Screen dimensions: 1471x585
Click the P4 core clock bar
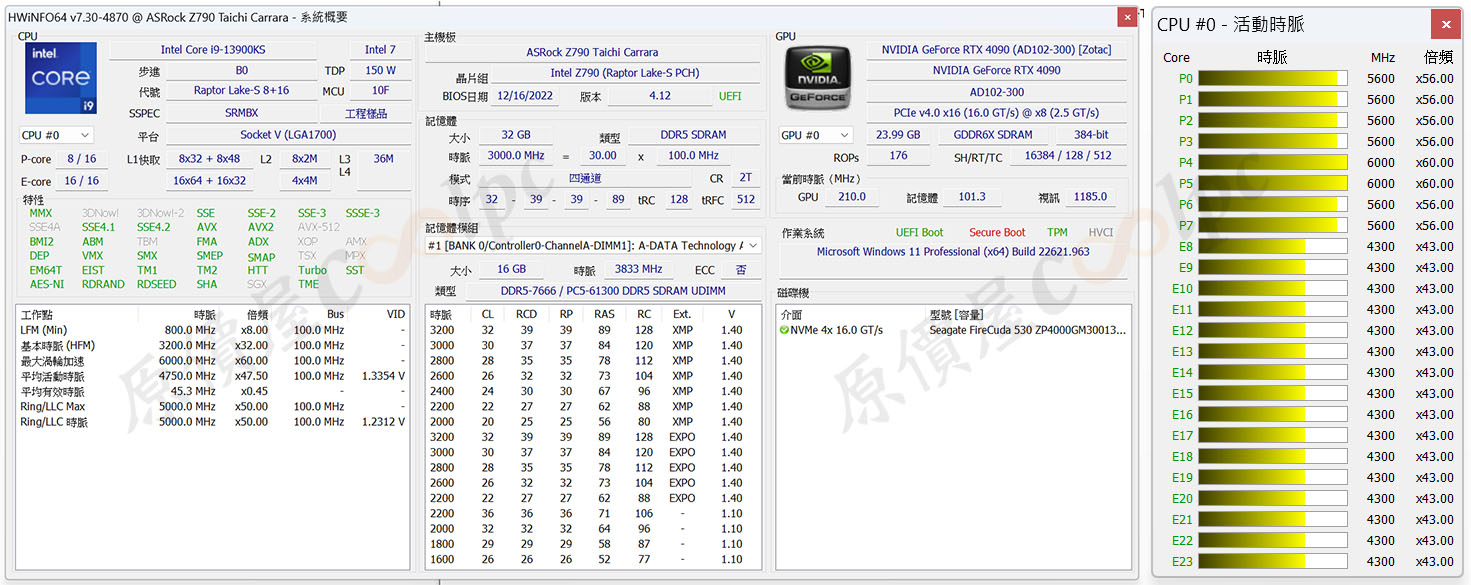point(1272,162)
